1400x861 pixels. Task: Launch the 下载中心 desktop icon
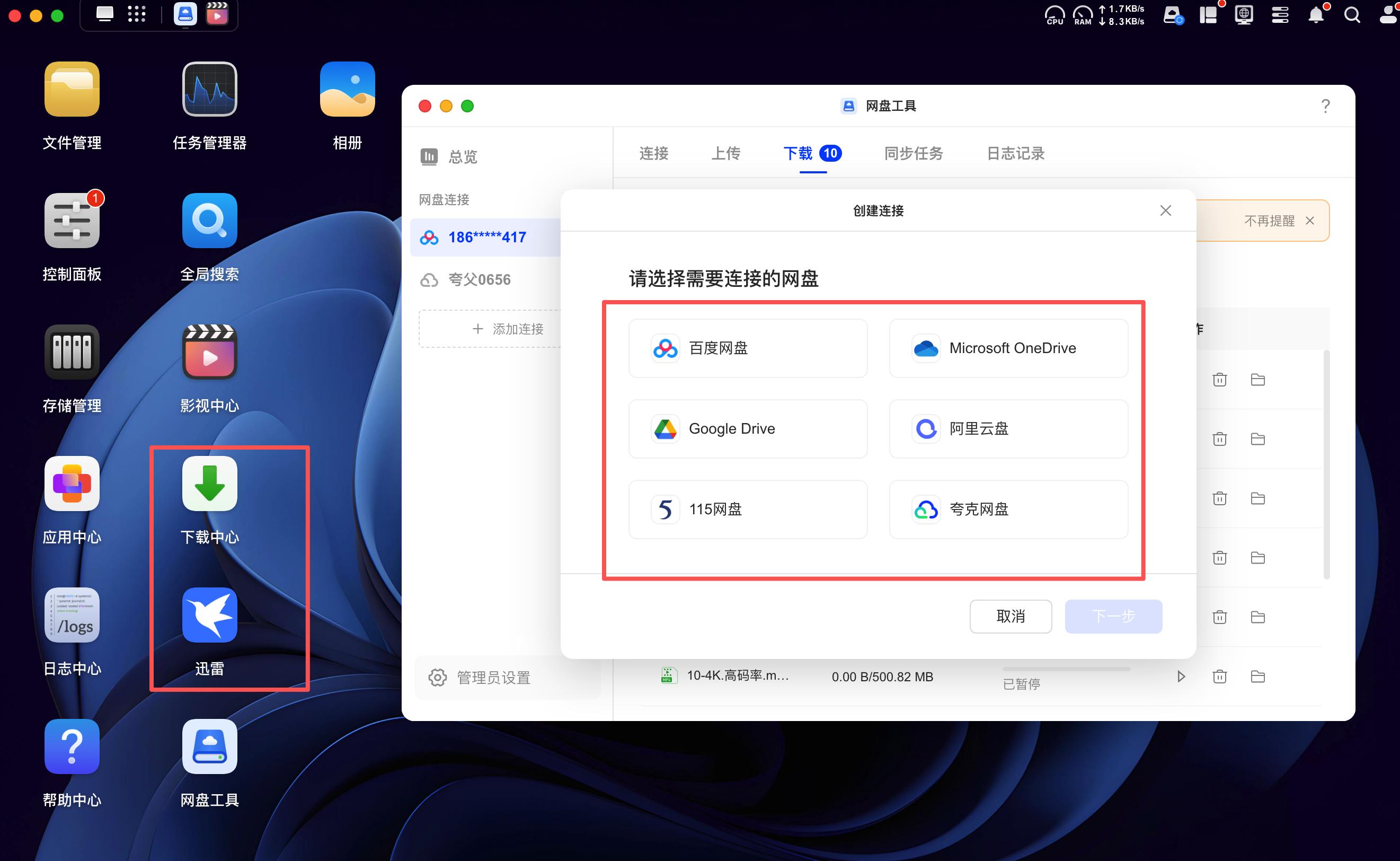click(209, 484)
